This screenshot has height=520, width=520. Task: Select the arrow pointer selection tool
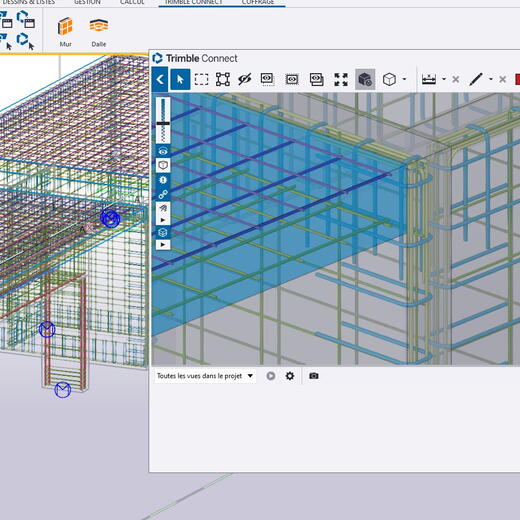pyautogui.click(x=180, y=79)
